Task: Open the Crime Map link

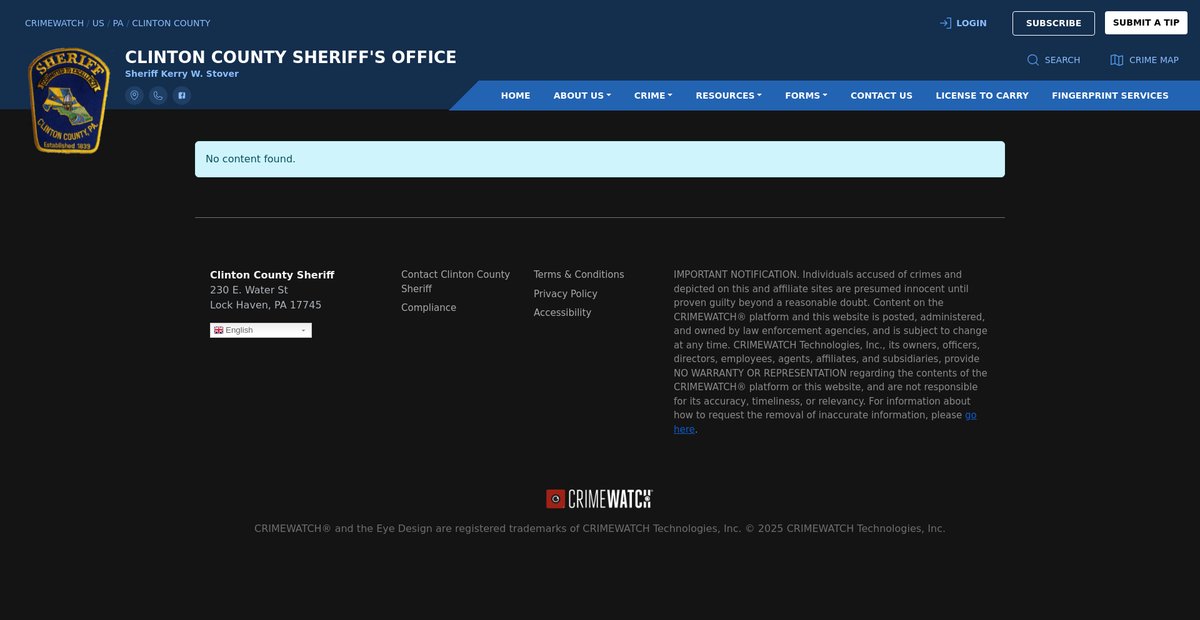Action: click(x=1144, y=60)
